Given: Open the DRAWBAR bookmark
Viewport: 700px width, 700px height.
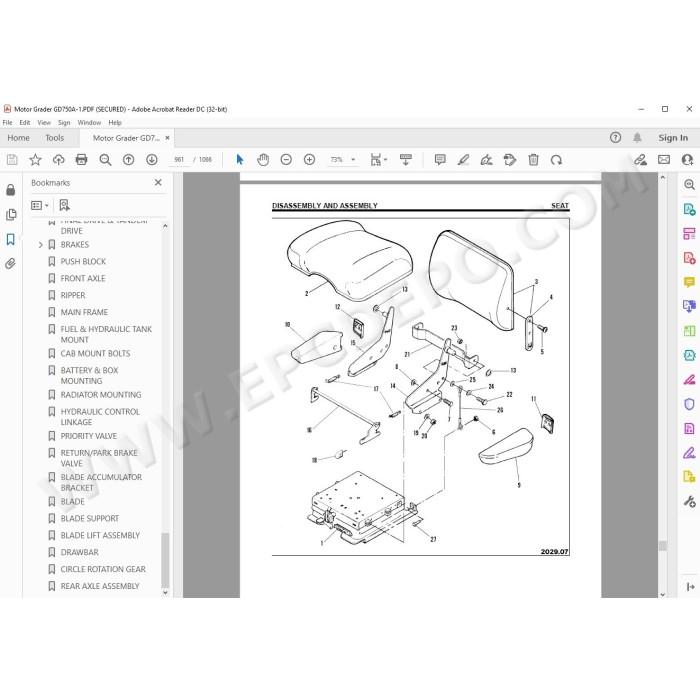Looking at the screenshot, I should point(79,552).
